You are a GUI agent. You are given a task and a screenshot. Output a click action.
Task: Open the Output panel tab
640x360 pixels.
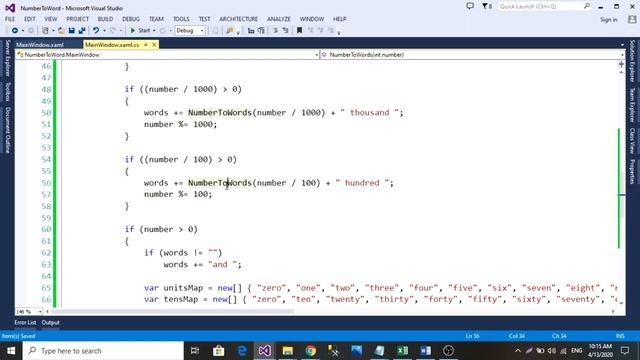pos(51,322)
